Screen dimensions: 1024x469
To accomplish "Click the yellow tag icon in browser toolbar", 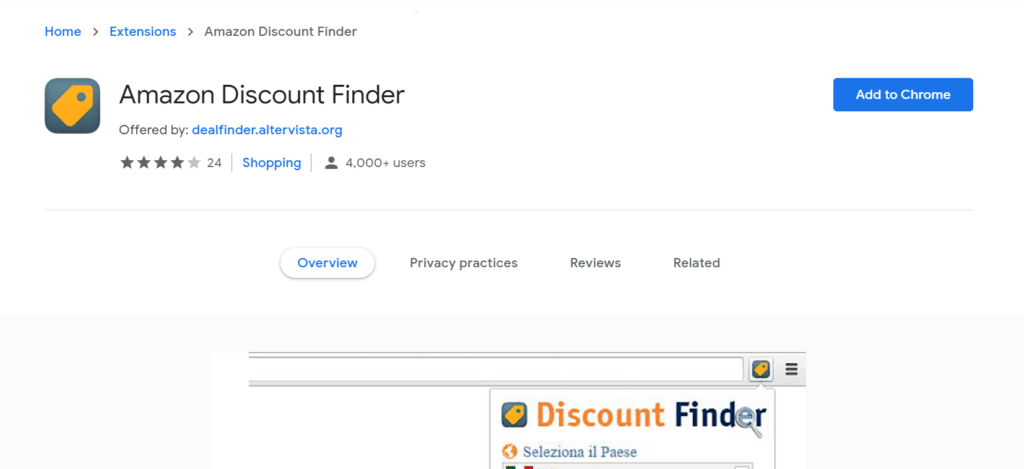I will [761, 370].
